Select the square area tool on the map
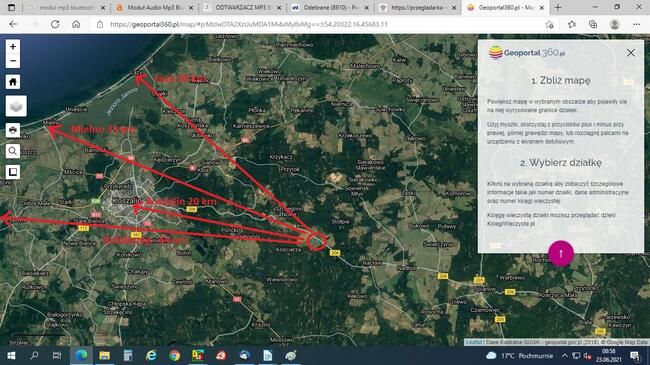This screenshot has width=650, height=365. tap(13, 172)
